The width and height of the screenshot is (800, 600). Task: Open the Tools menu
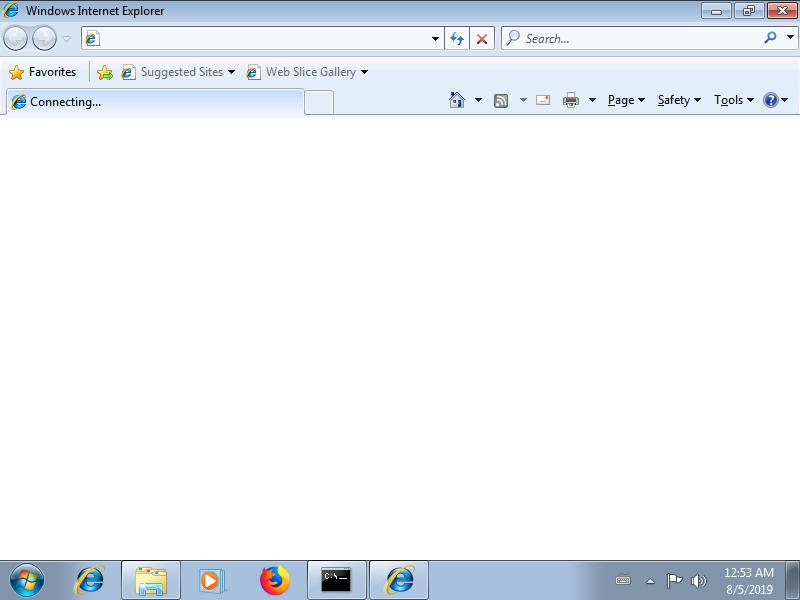(734, 100)
